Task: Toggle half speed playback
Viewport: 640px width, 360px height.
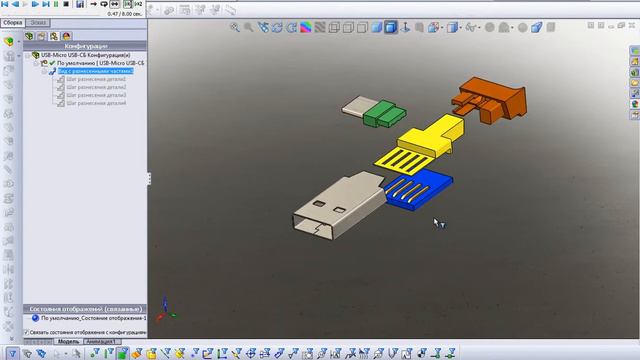Action: tap(128, 4)
